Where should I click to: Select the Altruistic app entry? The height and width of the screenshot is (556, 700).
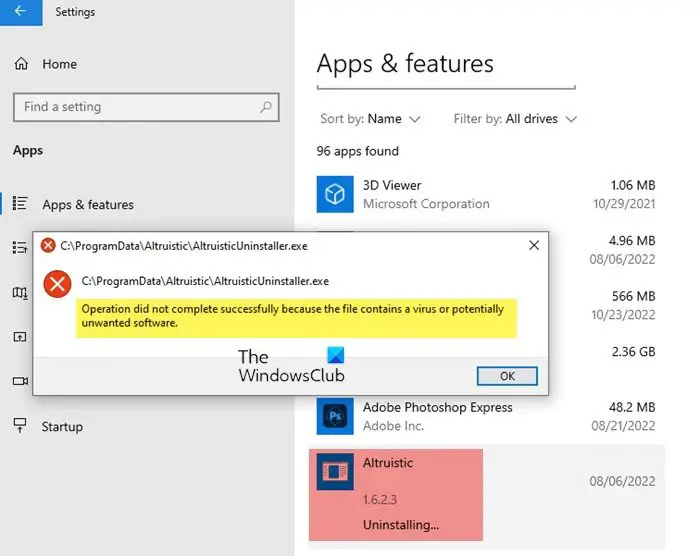[486, 495]
